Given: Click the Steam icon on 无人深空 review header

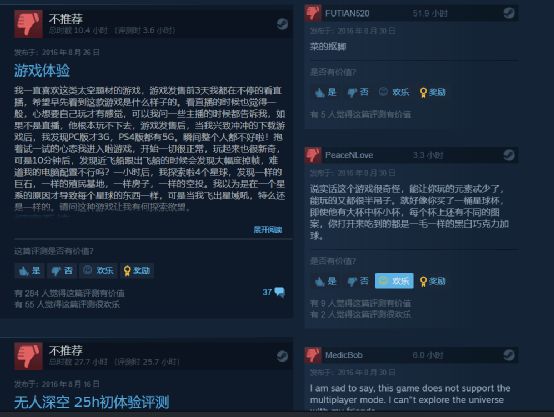Looking at the screenshot, I should click(x=282, y=356).
